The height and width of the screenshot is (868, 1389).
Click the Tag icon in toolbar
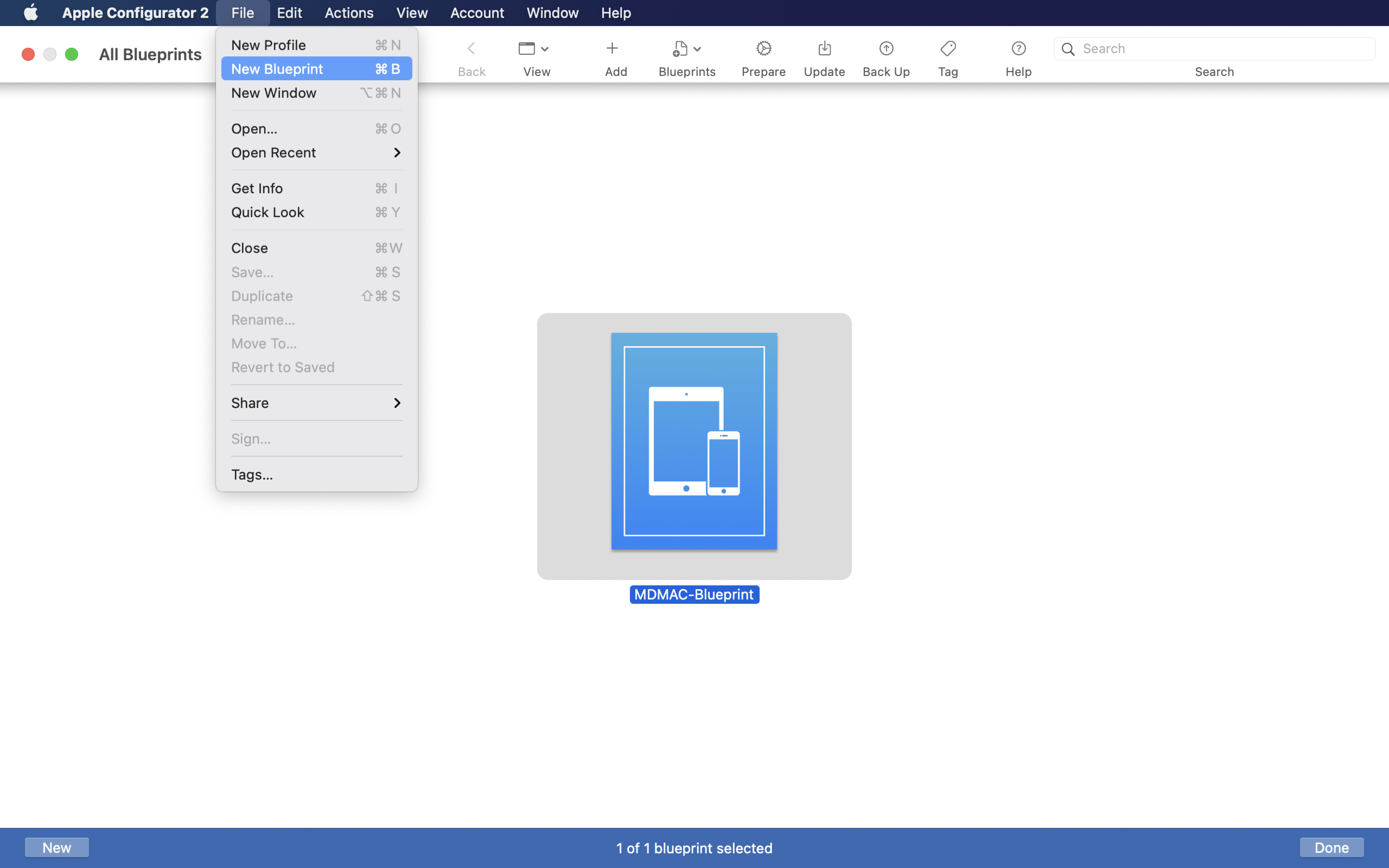948,48
